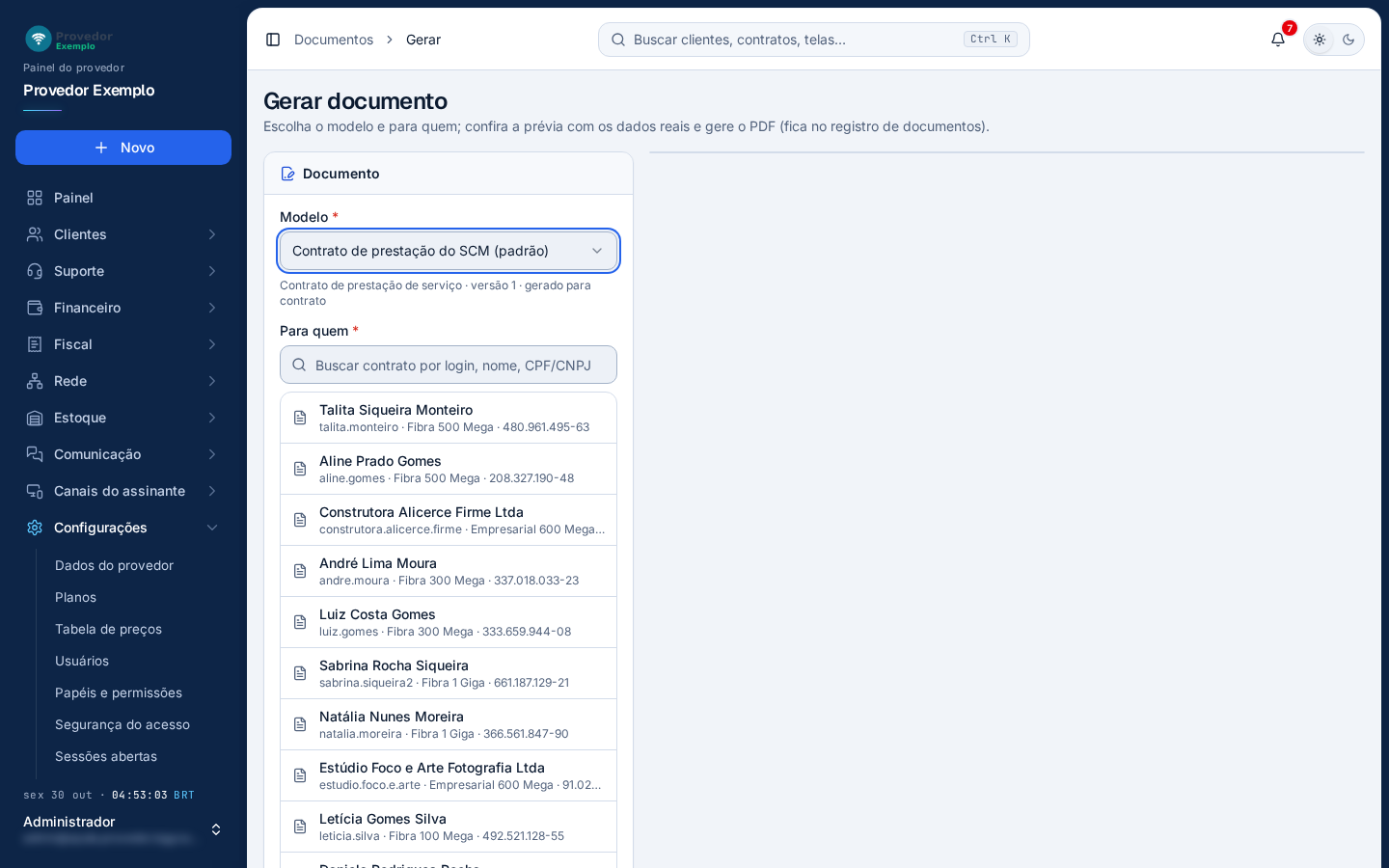Click the Financeiro wallet icon
Image resolution: width=1389 pixels, height=868 pixels.
coord(35,308)
